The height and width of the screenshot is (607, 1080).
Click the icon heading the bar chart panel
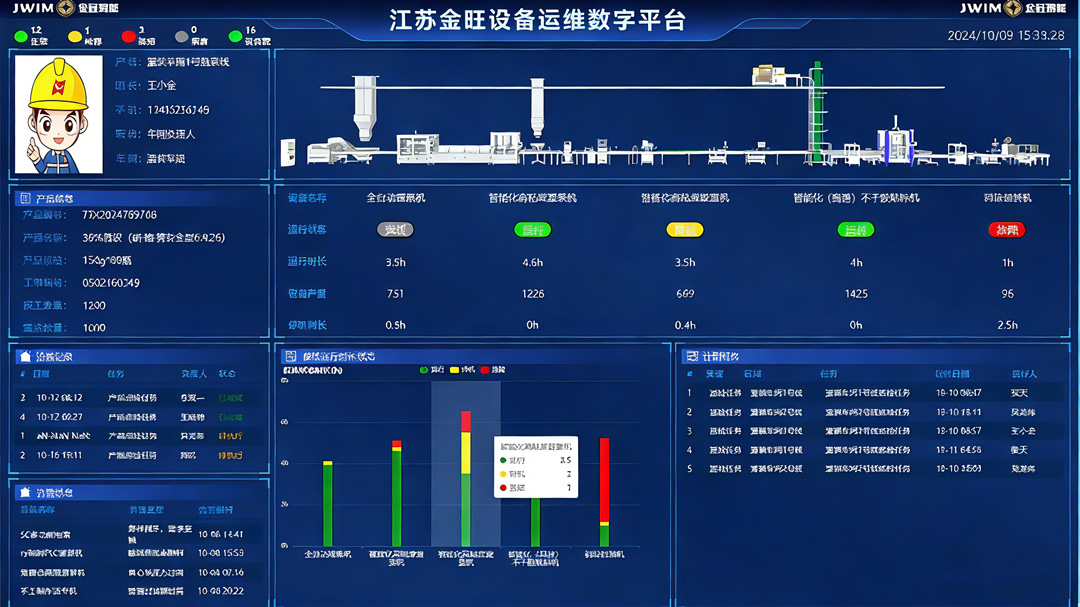coord(291,356)
